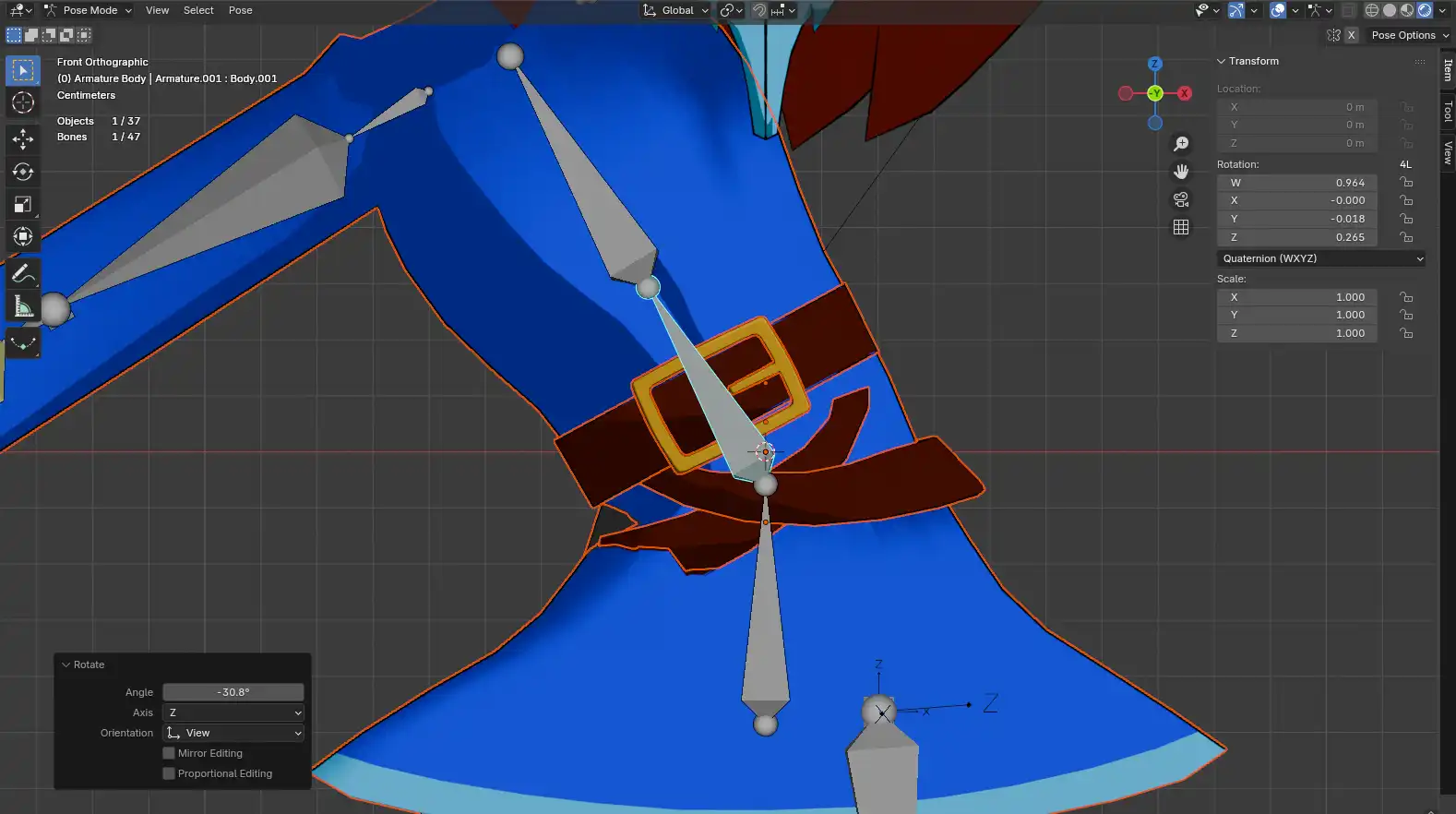
Task: Open the pivot point dropdown
Action: (732, 10)
